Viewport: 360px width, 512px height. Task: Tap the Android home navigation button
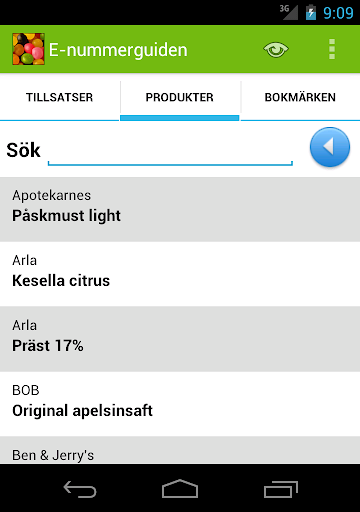180,489
